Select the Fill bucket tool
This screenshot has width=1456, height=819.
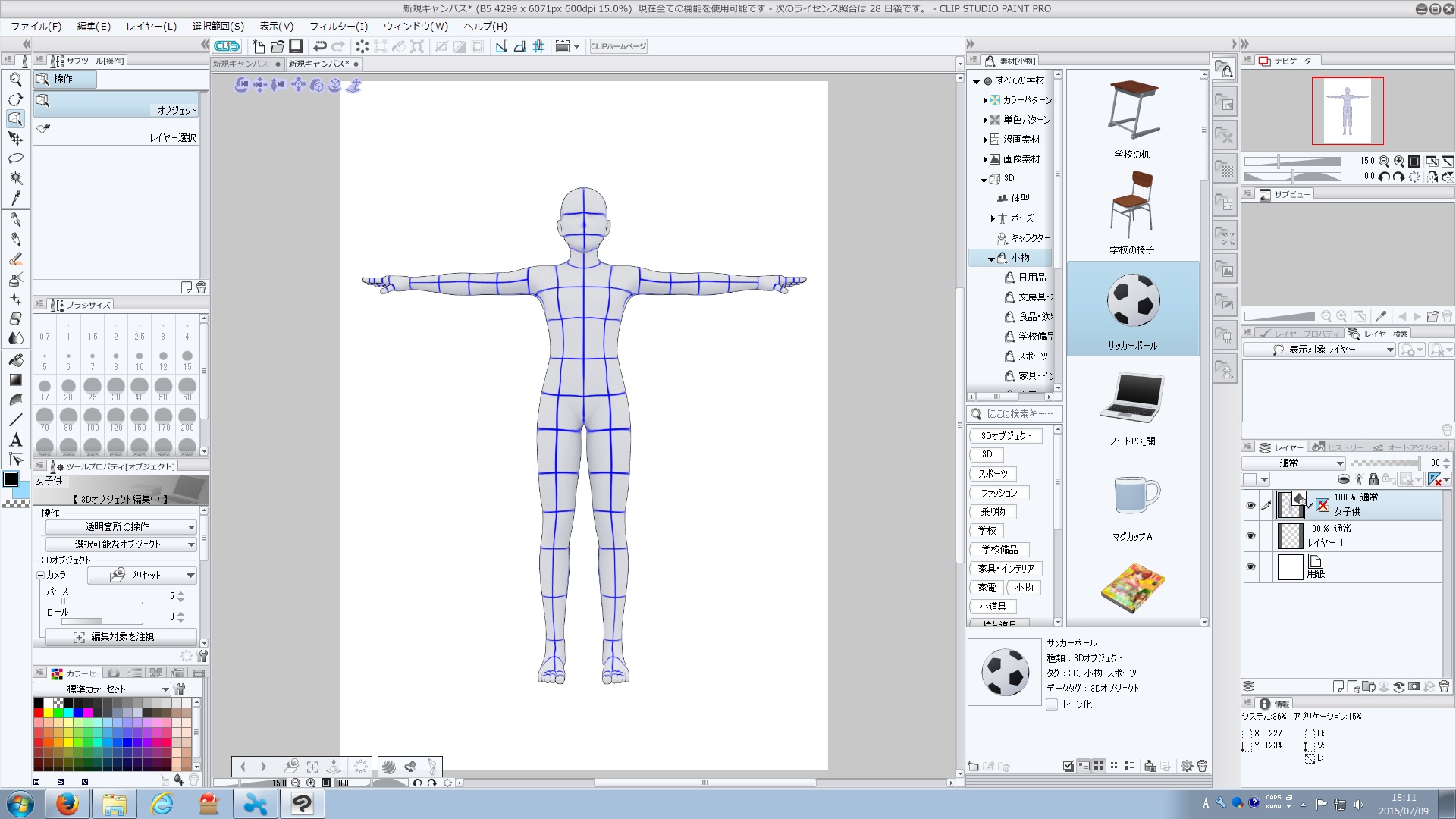coord(15,360)
